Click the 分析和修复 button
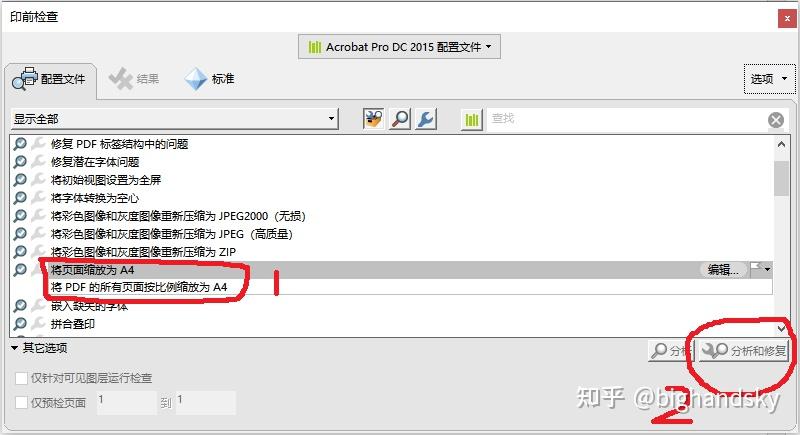This screenshot has width=800, height=435. tap(744, 350)
